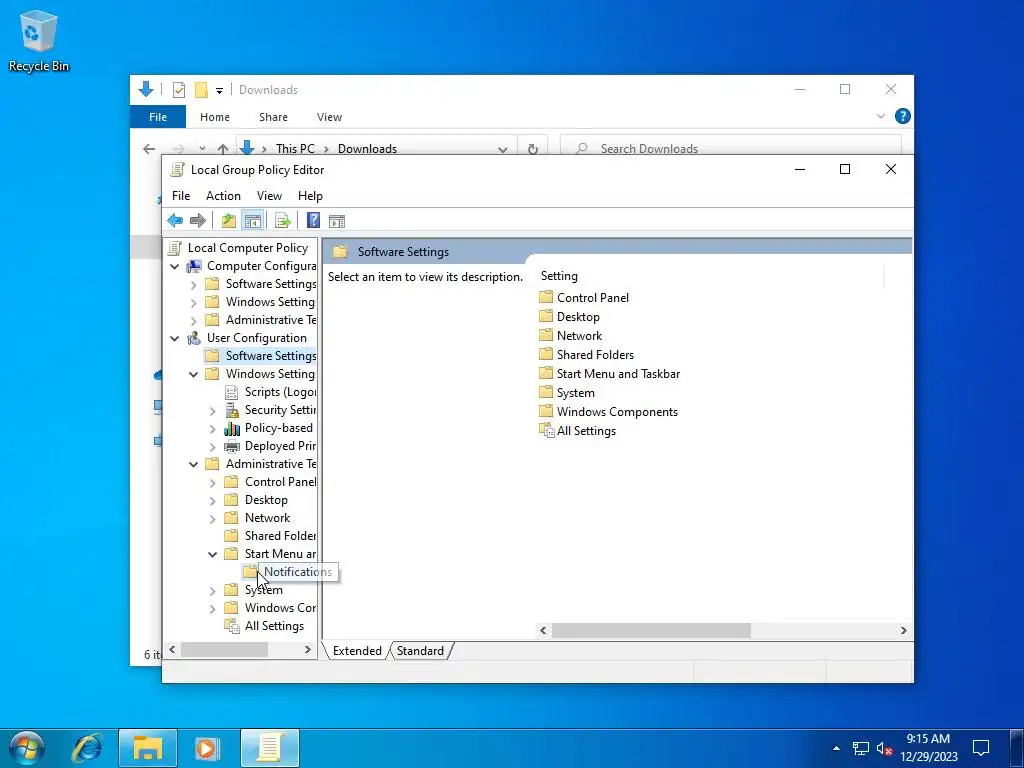Switch to the Standard tab

421,650
